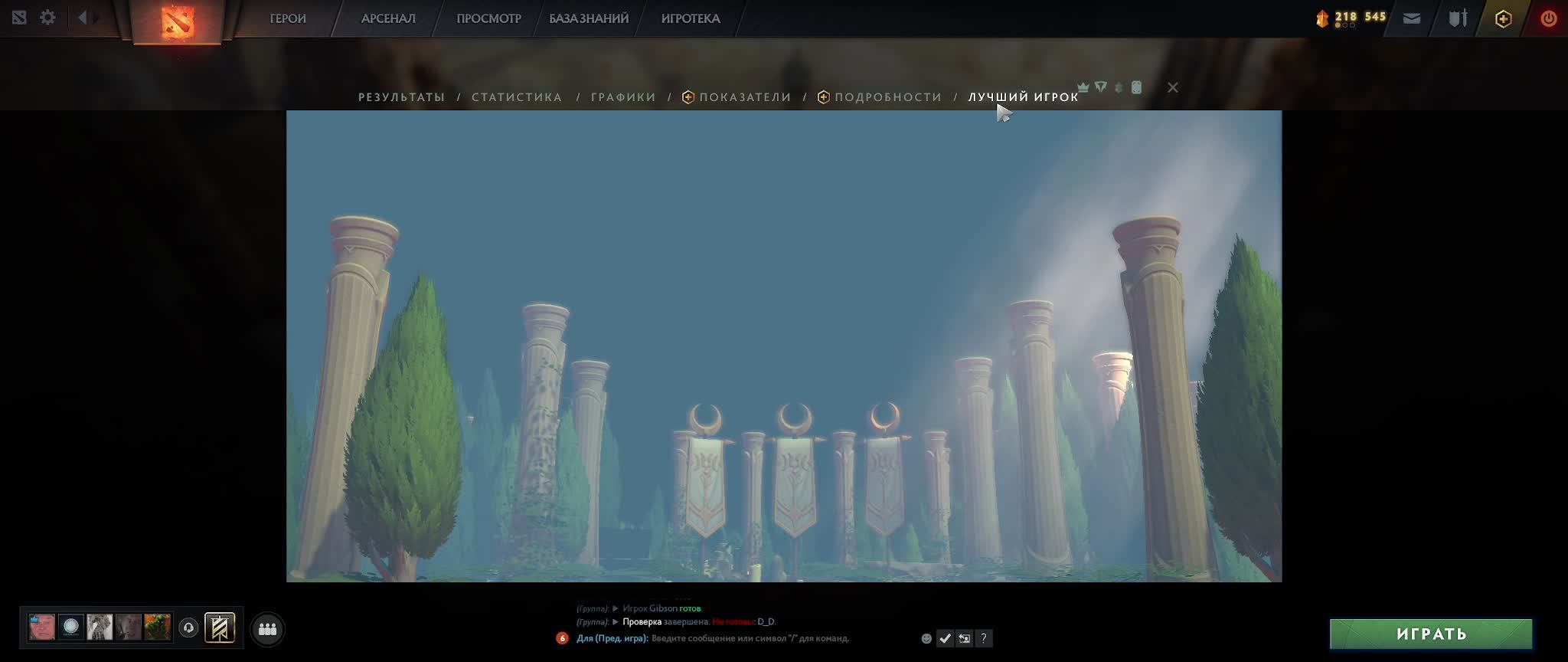This screenshot has height=662, width=1568.
Task: Click the back arrow in the top bar
Action: pos(83,17)
